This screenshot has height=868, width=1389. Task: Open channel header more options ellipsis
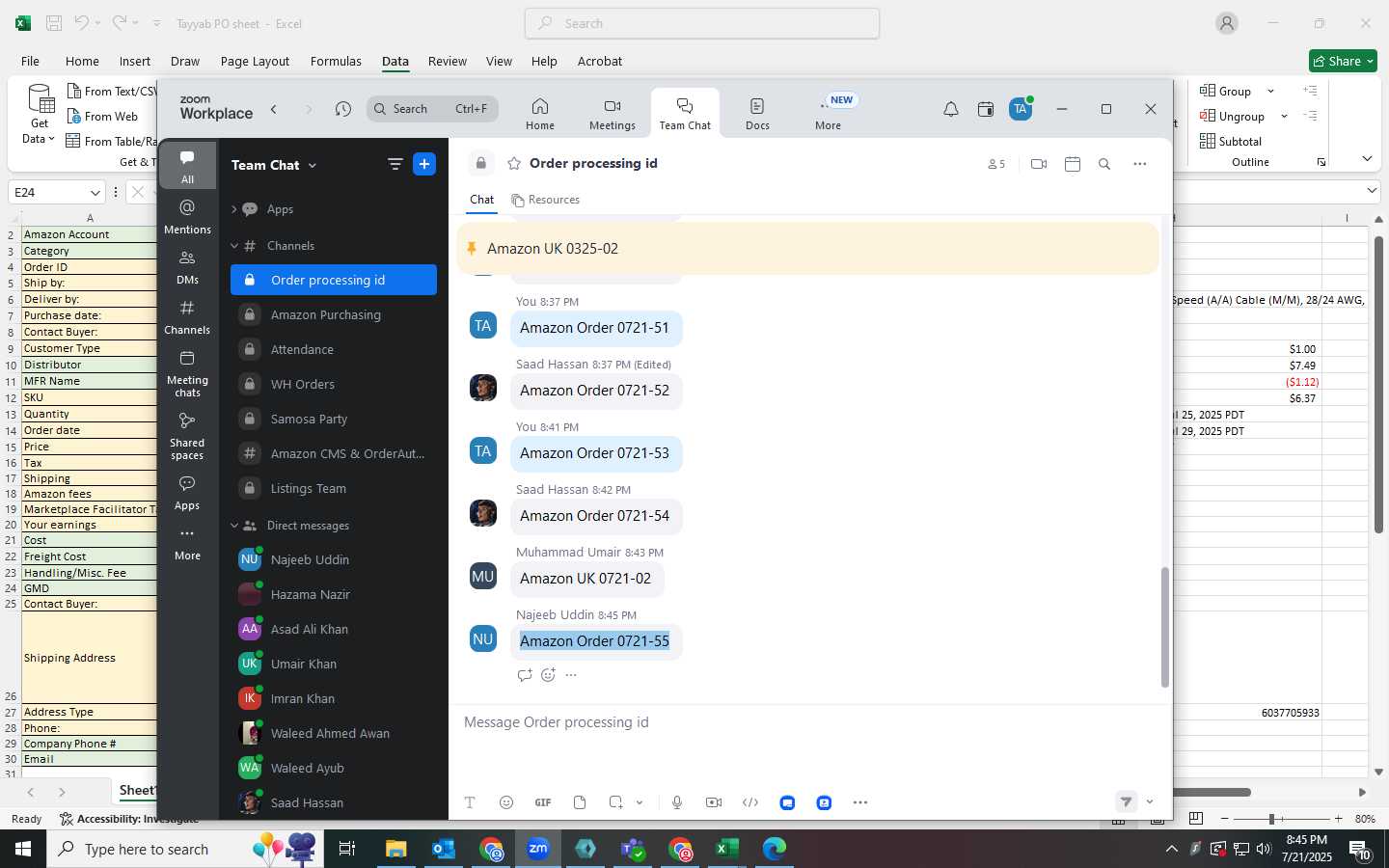pos(1140,164)
